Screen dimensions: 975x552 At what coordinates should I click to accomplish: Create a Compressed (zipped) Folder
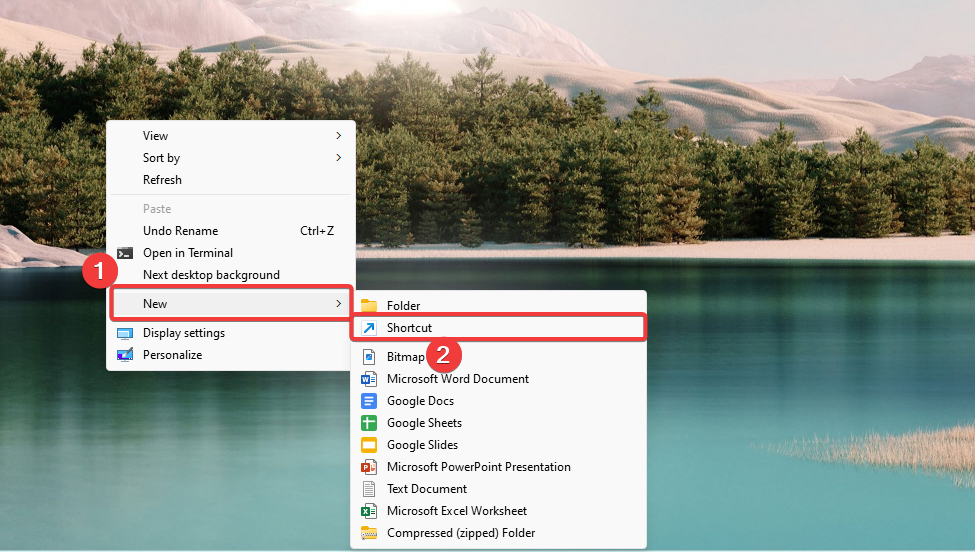coord(498,533)
